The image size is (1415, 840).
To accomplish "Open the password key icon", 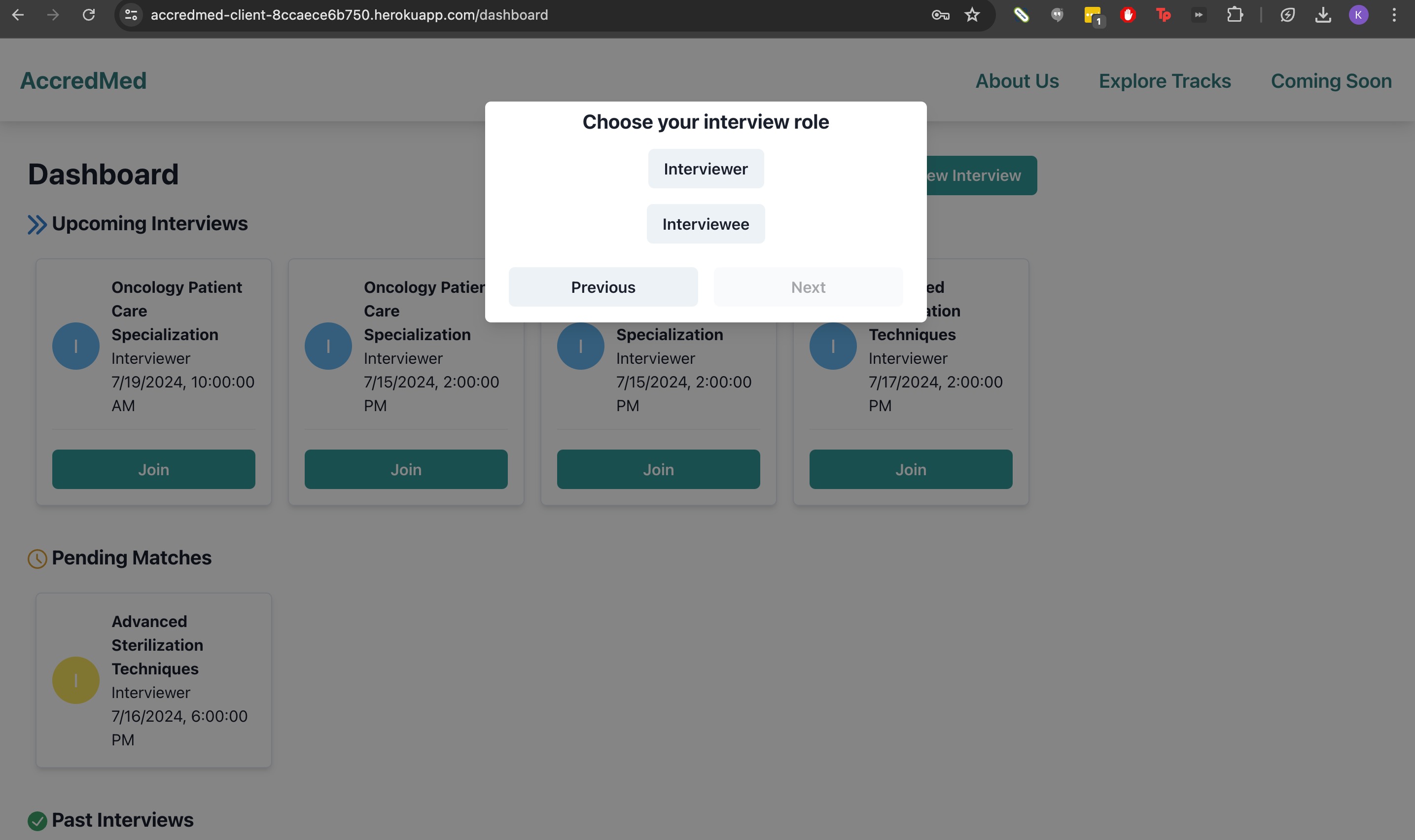I will point(940,15).
